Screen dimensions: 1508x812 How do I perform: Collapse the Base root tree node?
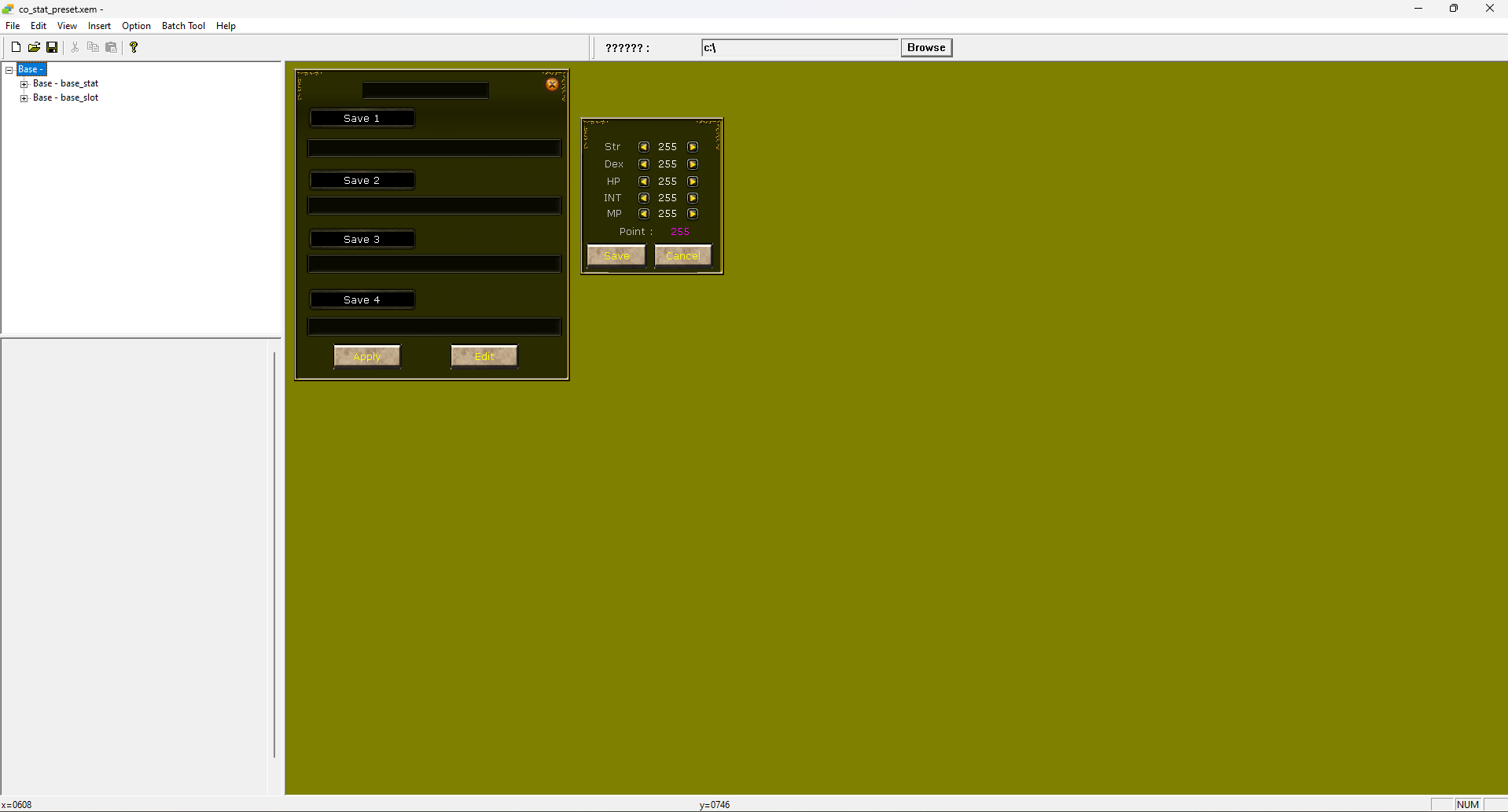[x=9, y=69]
